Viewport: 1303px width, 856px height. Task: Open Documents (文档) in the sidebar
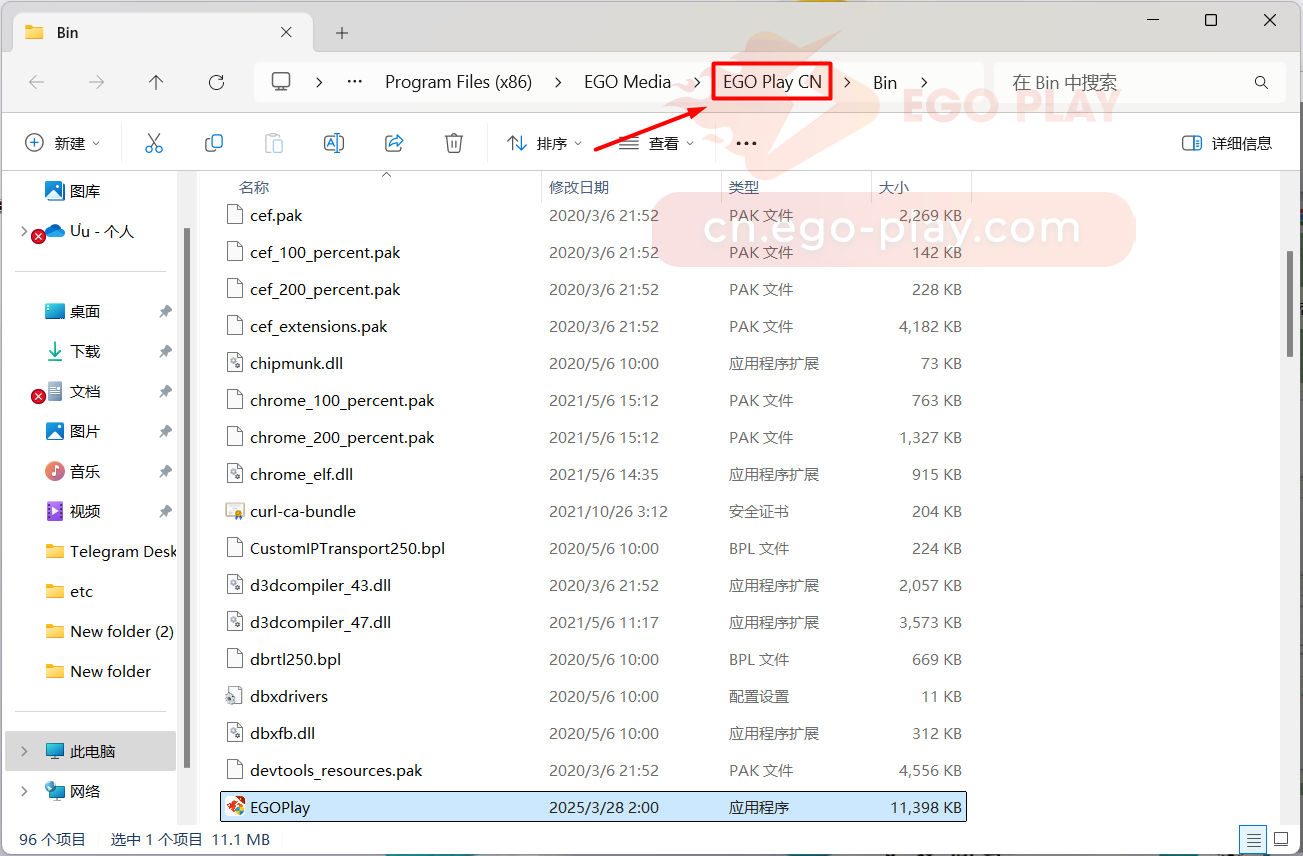[85, 391]
